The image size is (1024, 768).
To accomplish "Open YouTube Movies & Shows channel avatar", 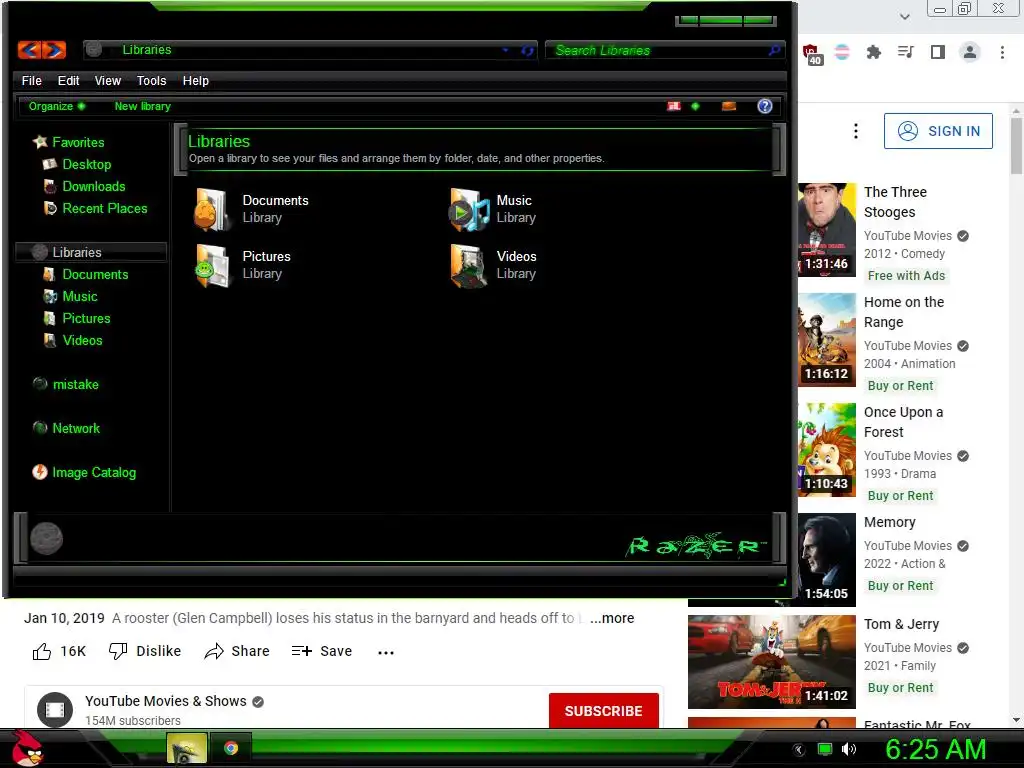I will coord(55,710).
